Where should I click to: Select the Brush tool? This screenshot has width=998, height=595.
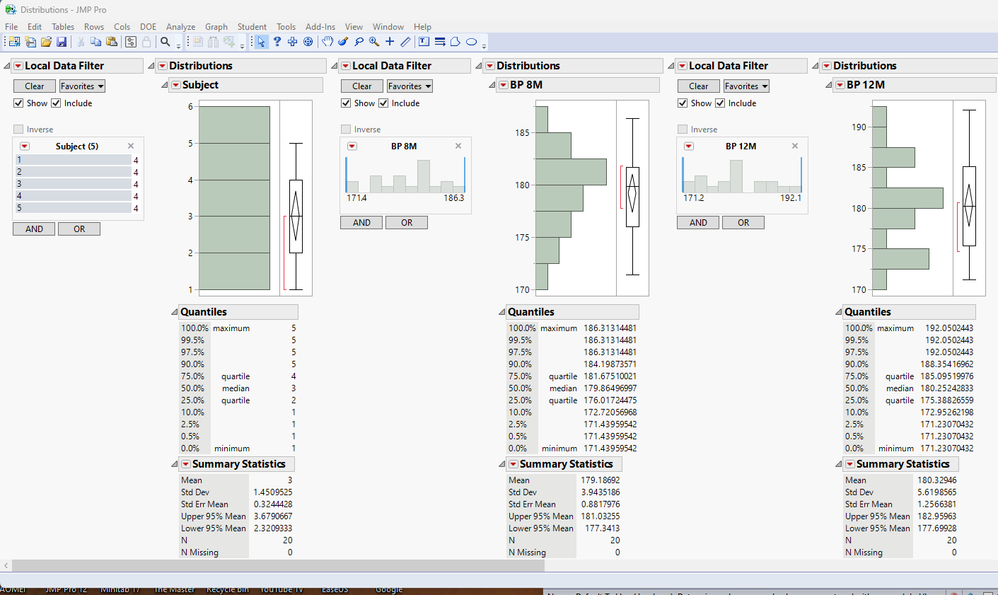[343, 42]
